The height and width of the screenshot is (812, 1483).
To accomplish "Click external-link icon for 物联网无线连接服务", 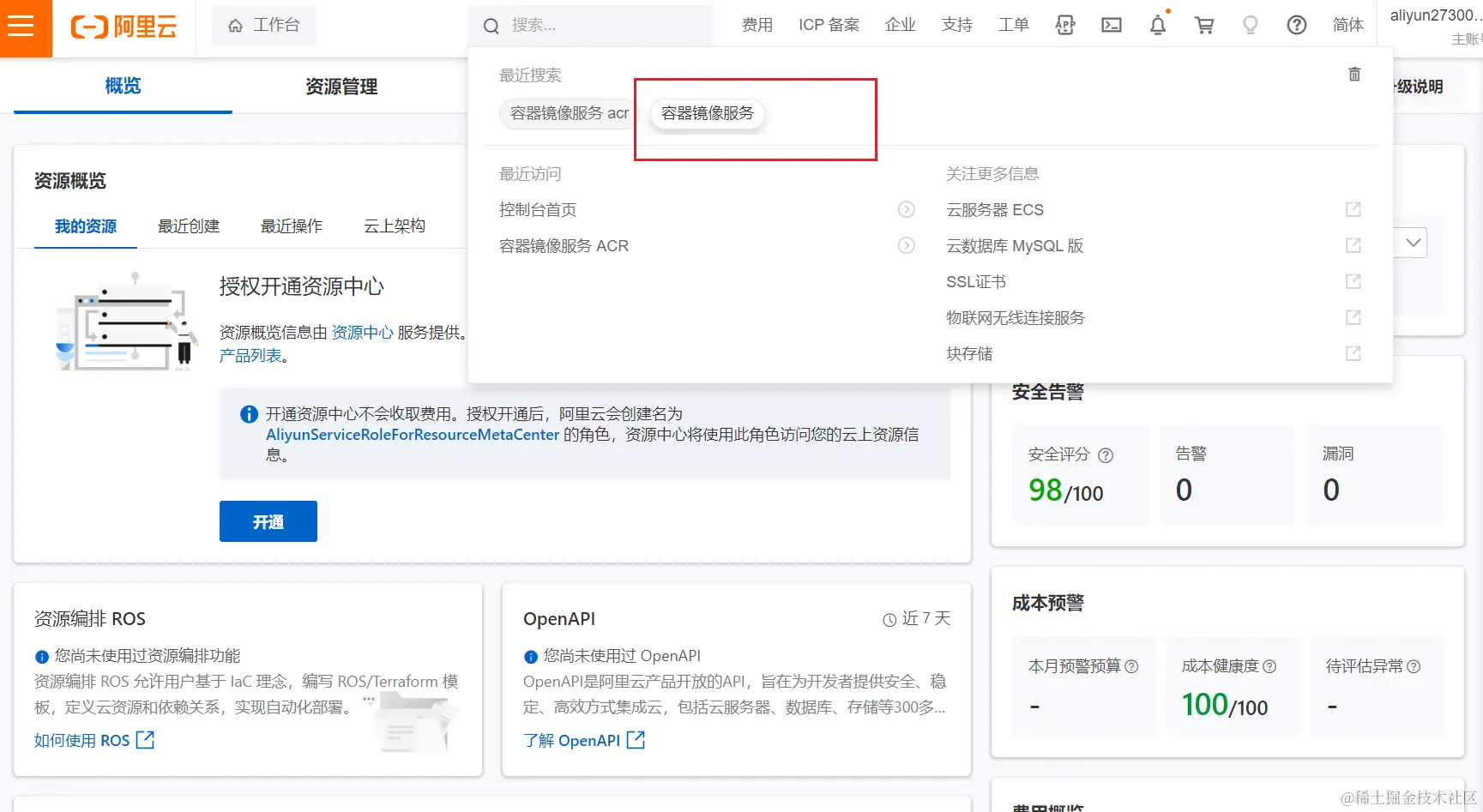I will (1353, 318).
